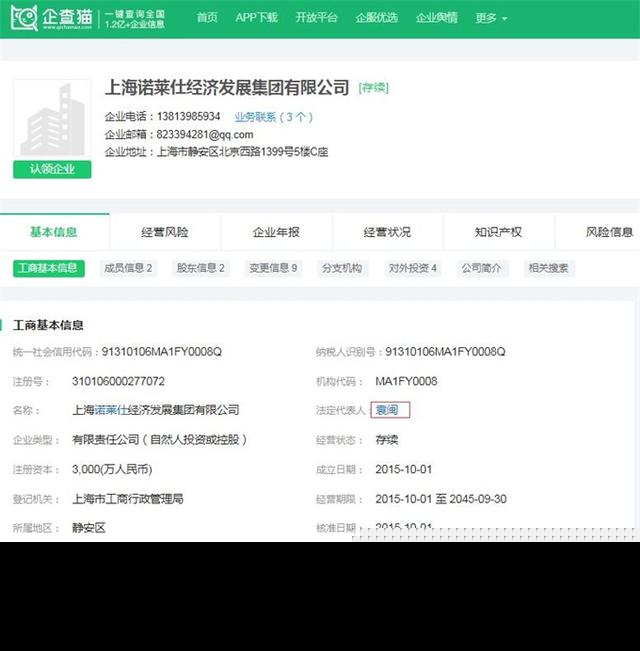The height and width of the screenshot is (651, 640).
Task: Open the 经营状况 tab
Action: coord(387,232)
